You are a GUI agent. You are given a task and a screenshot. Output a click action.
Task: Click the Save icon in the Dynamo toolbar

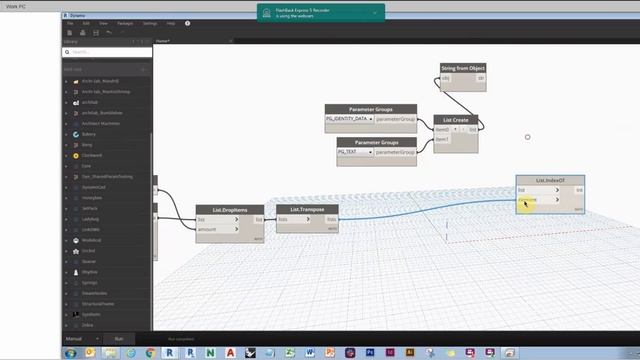[96, 33]
